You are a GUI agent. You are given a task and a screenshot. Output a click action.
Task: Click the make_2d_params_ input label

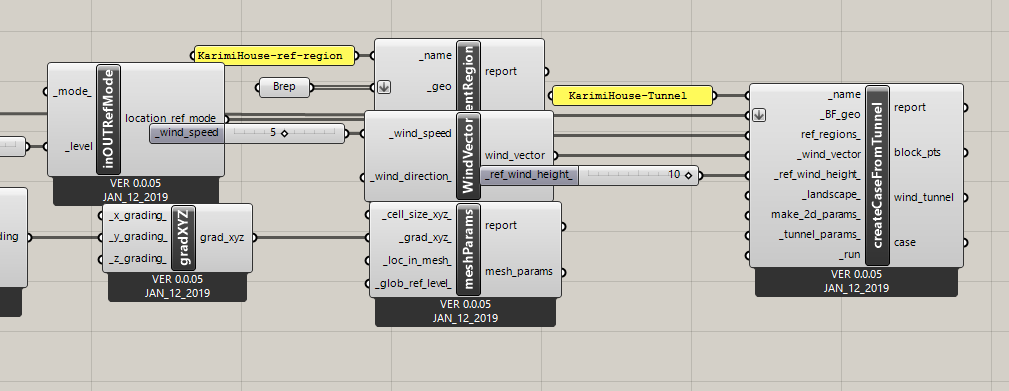pos(816,214)
